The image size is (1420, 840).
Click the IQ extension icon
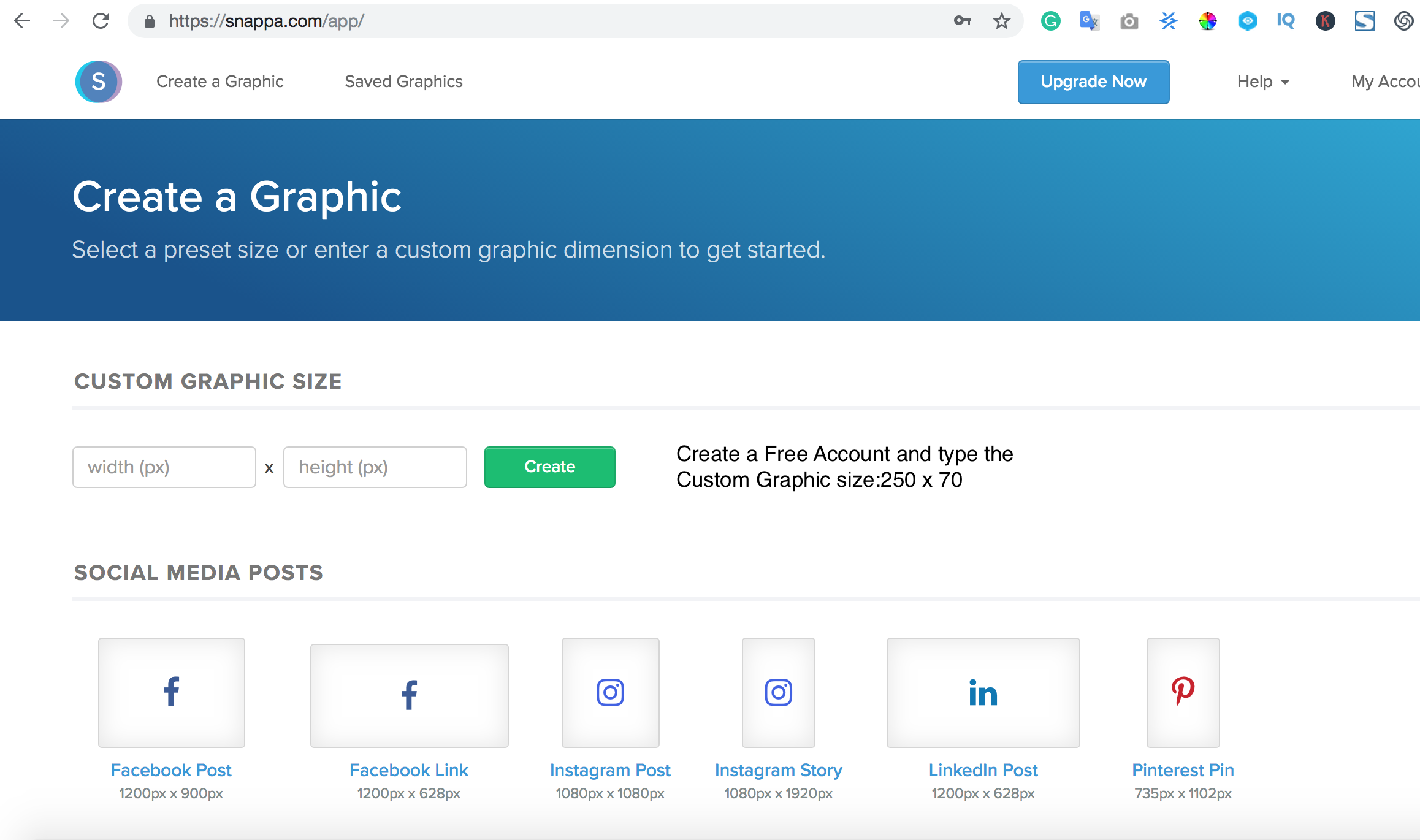tap(1286, 21)
